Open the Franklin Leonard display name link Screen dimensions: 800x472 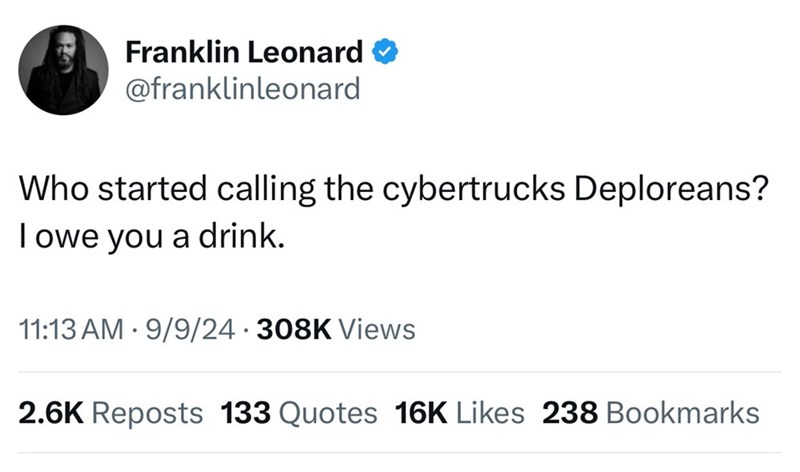pos(244,50)
